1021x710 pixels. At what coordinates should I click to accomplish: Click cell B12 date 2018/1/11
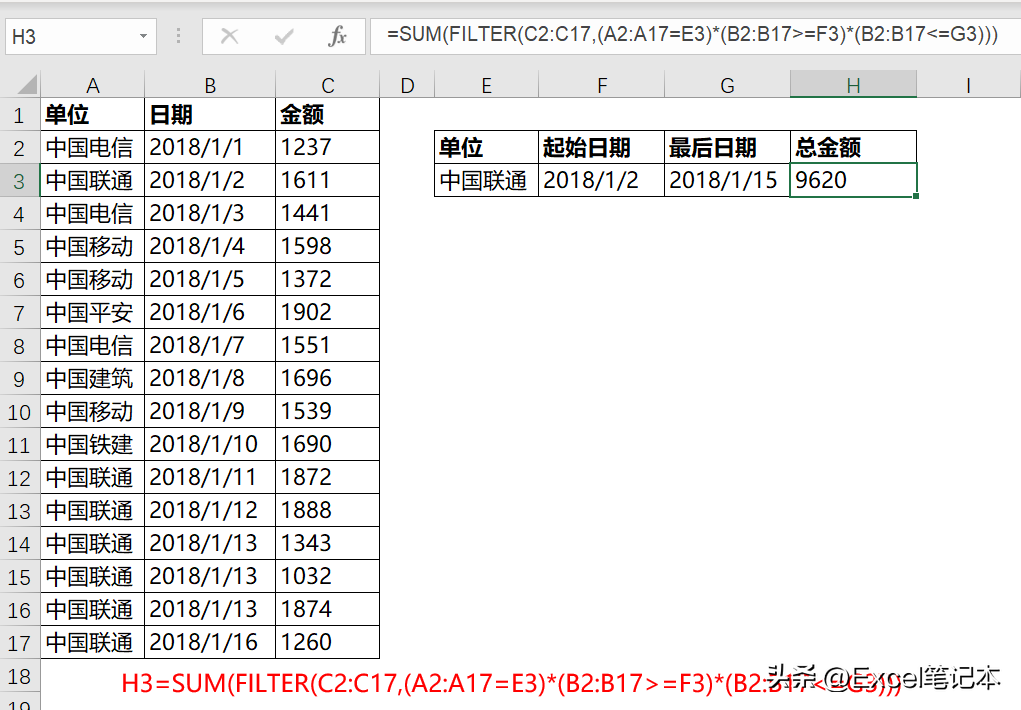(210, 477)
